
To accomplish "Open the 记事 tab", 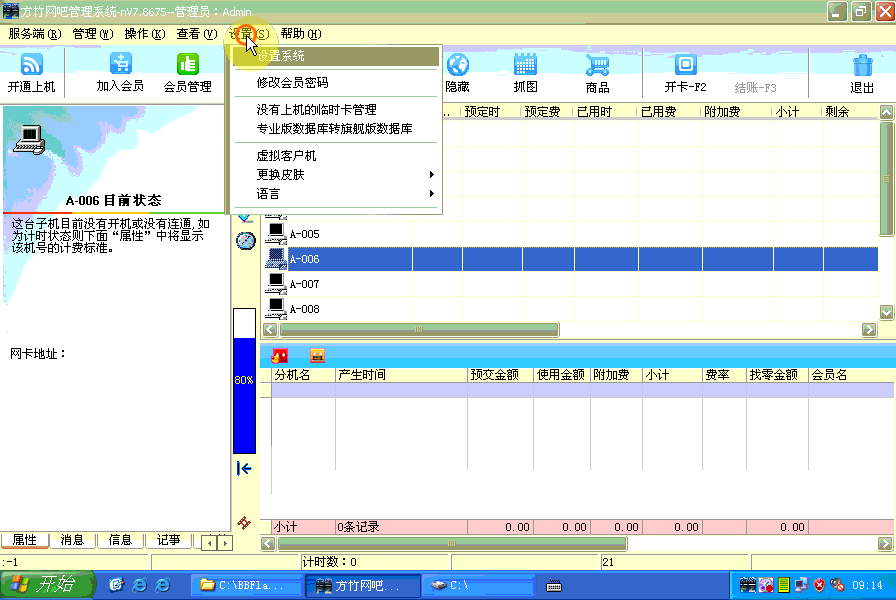I will (168, 540).
